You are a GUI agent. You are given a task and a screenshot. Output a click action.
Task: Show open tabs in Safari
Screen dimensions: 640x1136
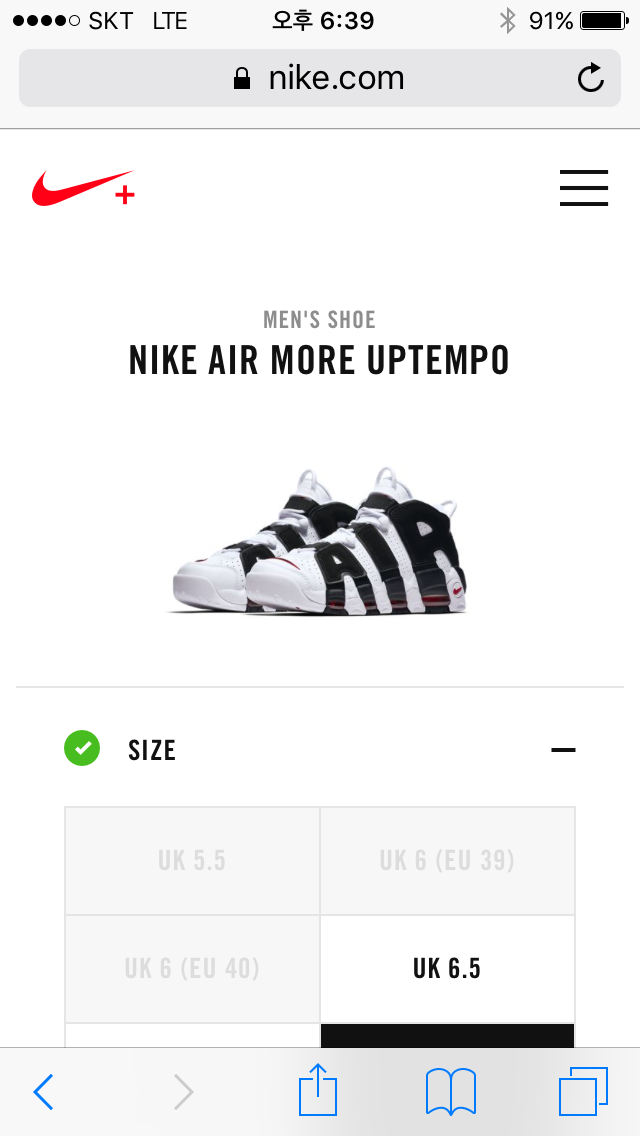pyautogui.click(x=583, y=1092)
